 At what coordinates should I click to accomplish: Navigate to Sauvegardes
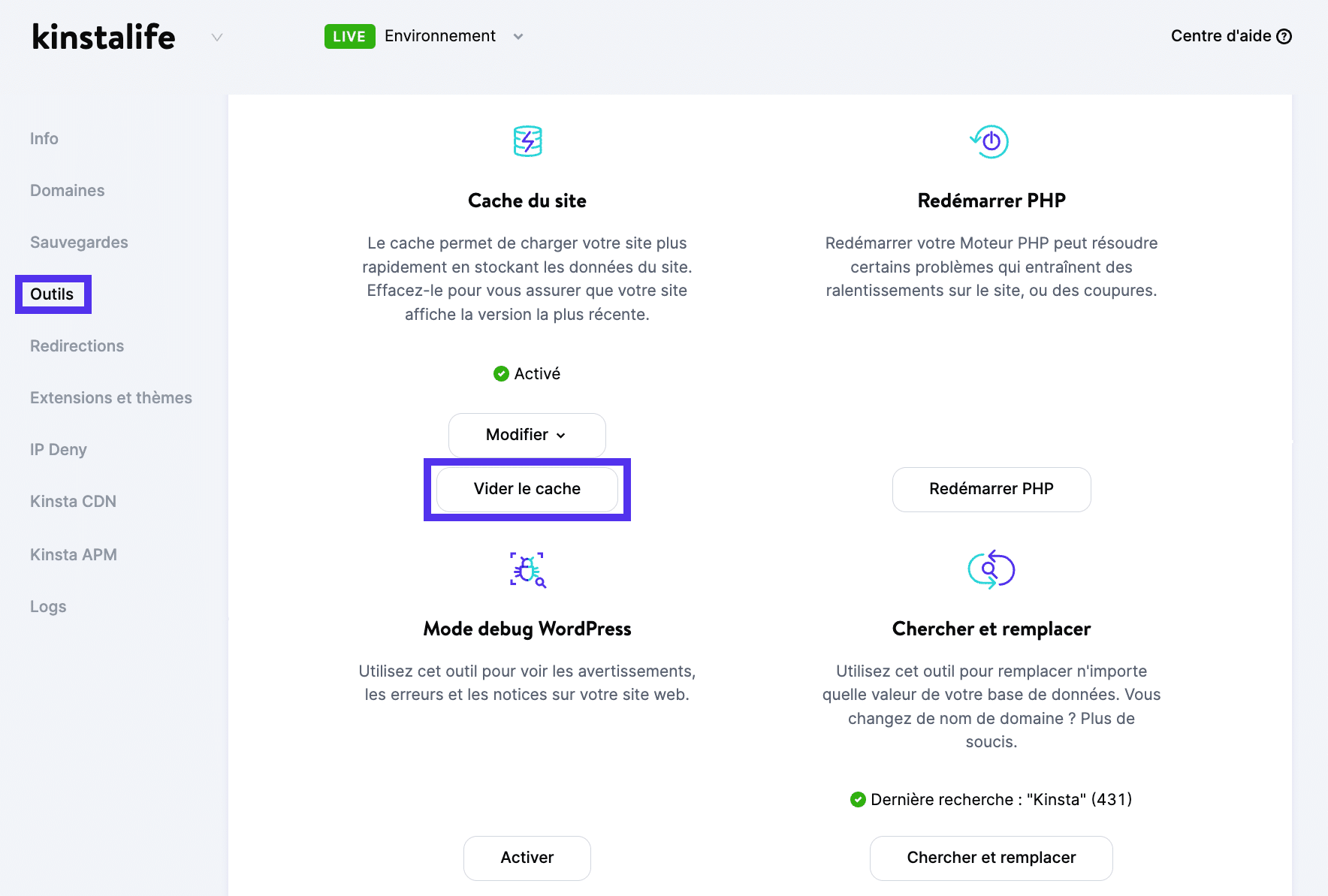coord(78,242)
